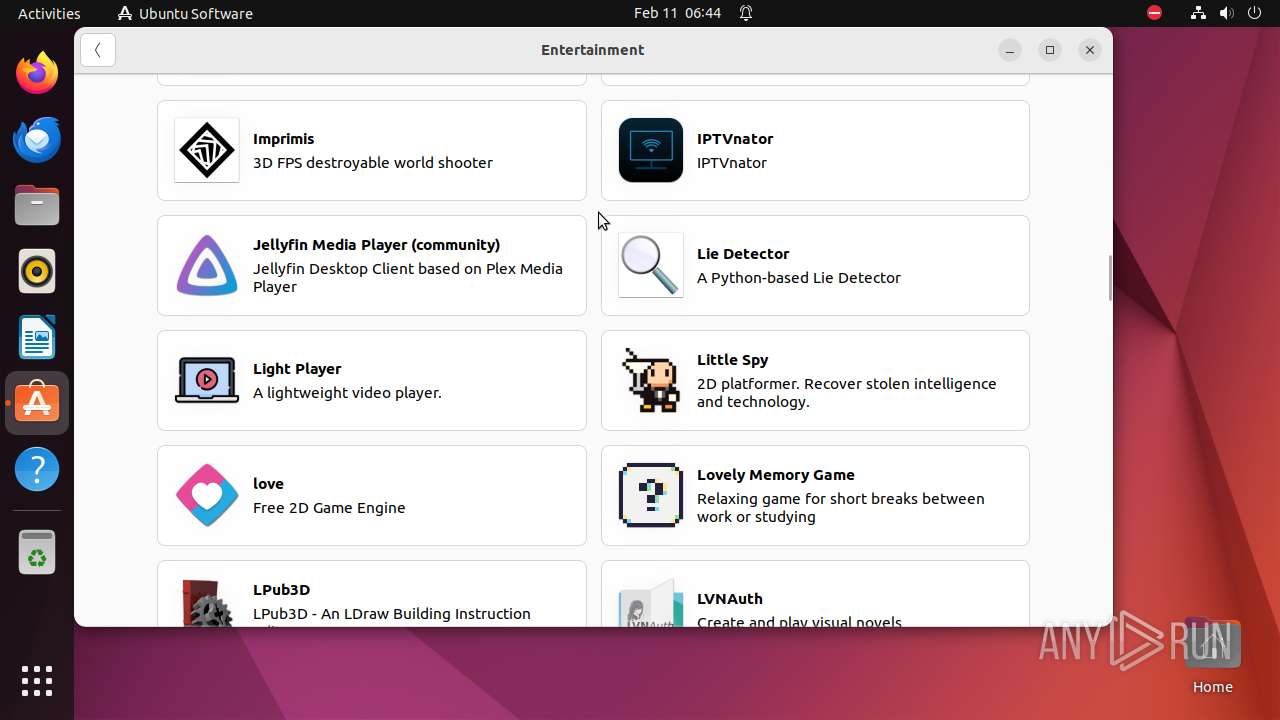Screen dimensions: 1280x720
Task: Open the network status icon
Action: [x=1198, y=13]
